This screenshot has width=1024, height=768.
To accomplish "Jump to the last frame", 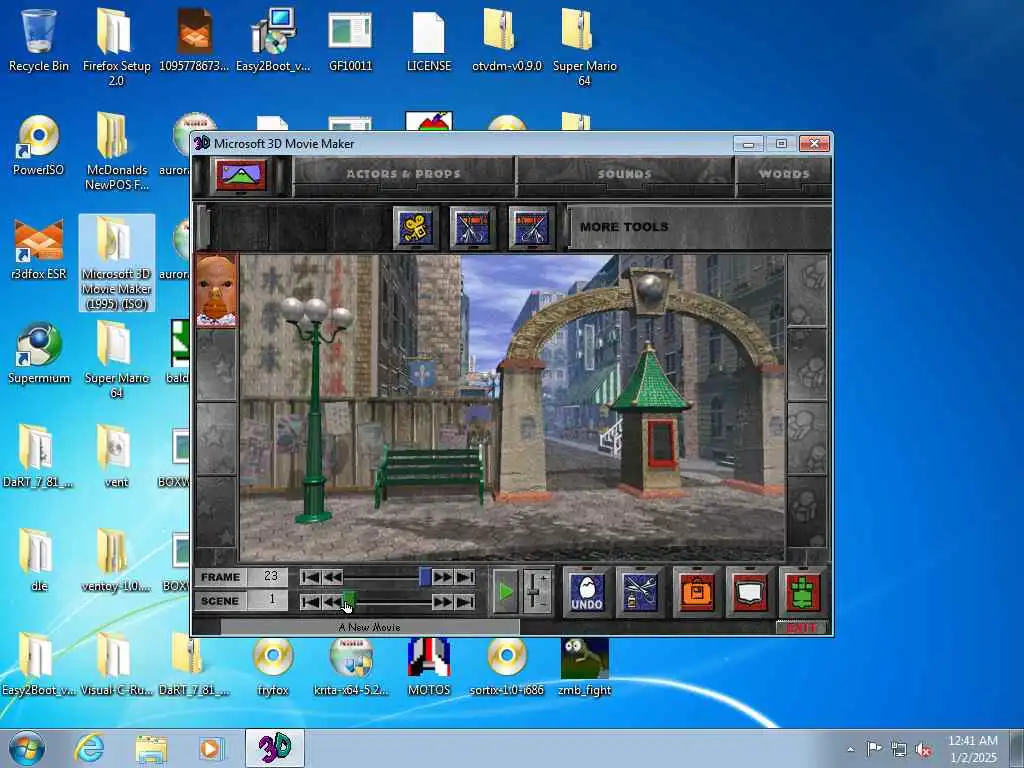I will tap(465, 577).
